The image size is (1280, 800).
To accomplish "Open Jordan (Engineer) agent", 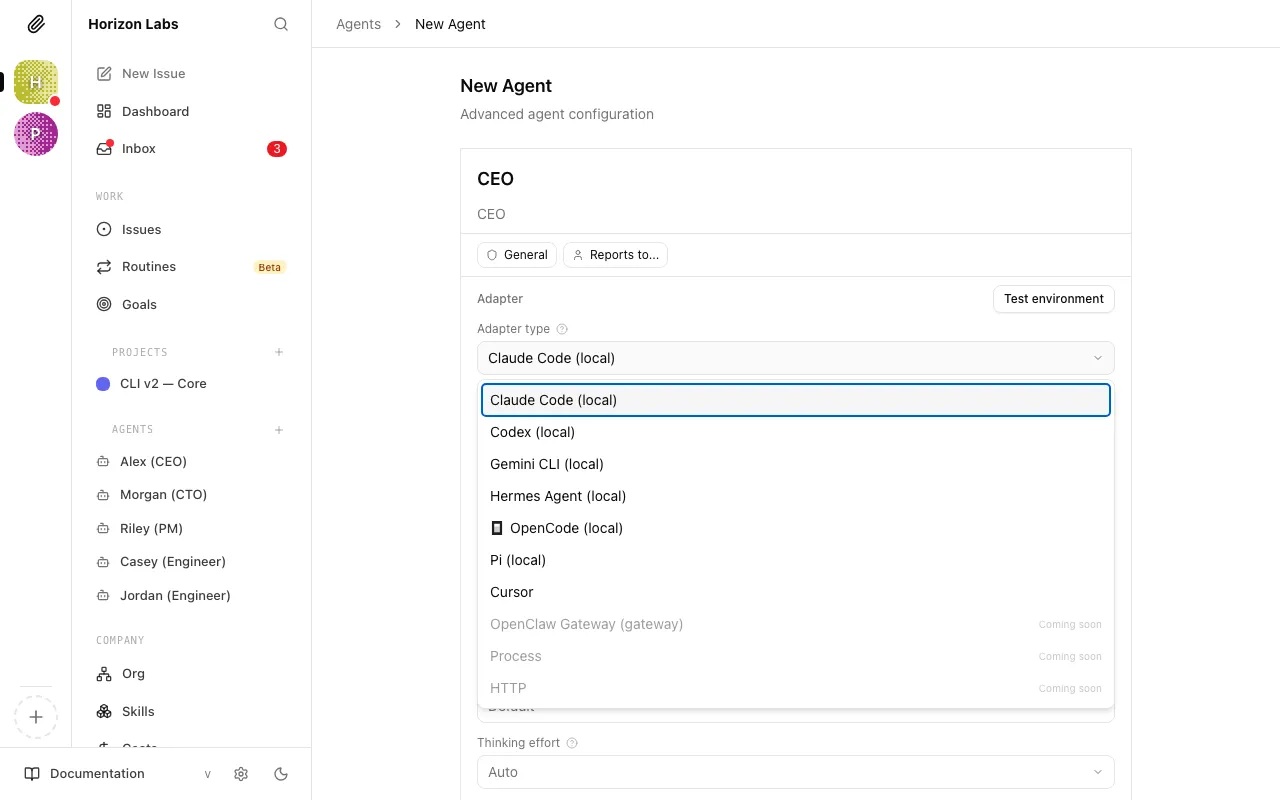I will pos(191,596).
